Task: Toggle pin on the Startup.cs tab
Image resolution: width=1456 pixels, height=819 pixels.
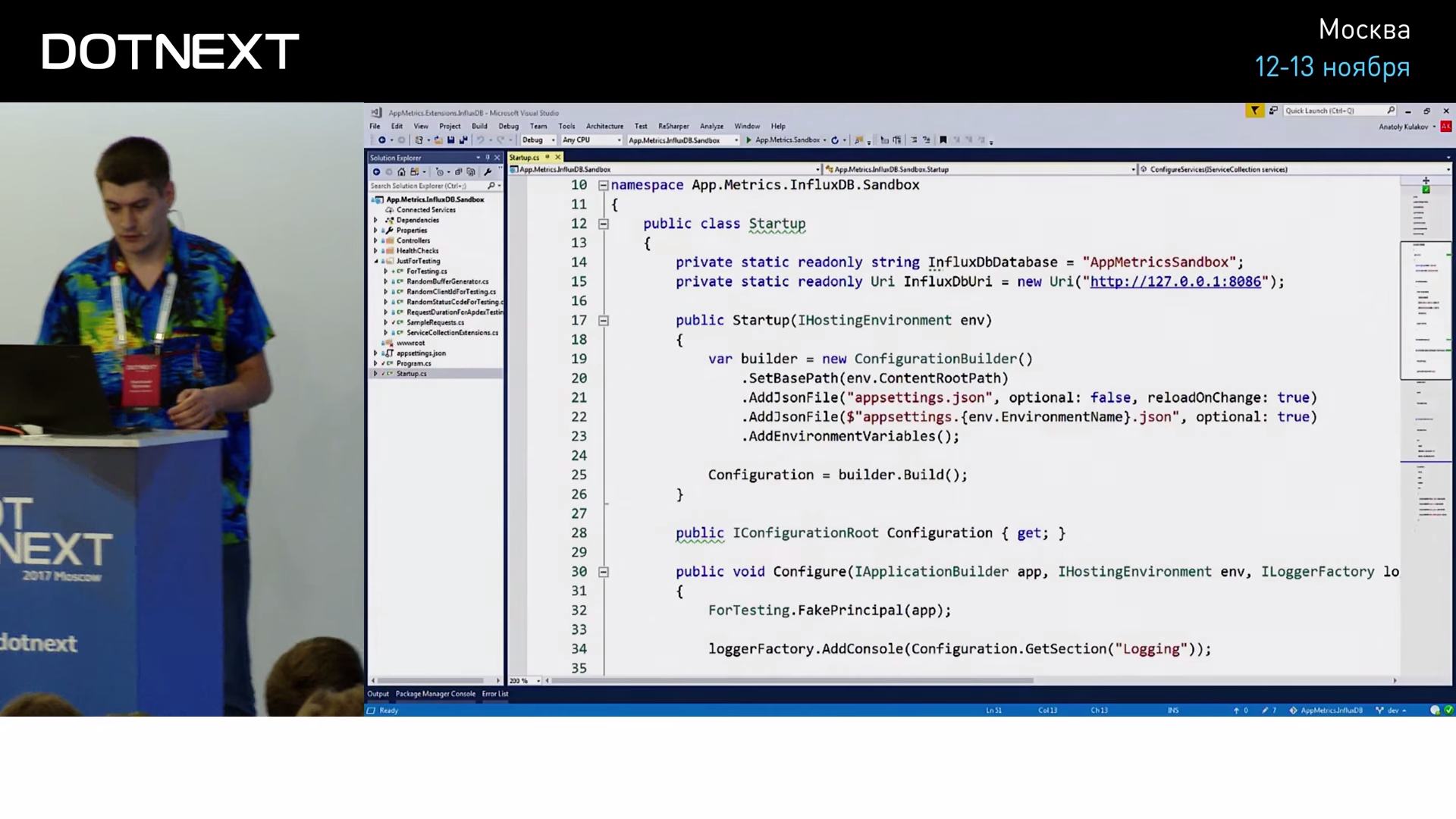Action: pos(547,158)
